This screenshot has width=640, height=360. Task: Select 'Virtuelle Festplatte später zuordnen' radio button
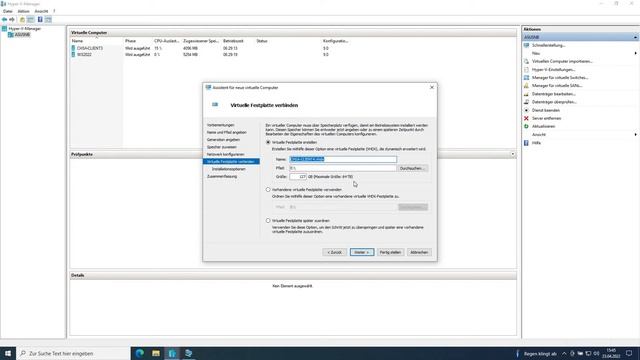click(268, 221)
